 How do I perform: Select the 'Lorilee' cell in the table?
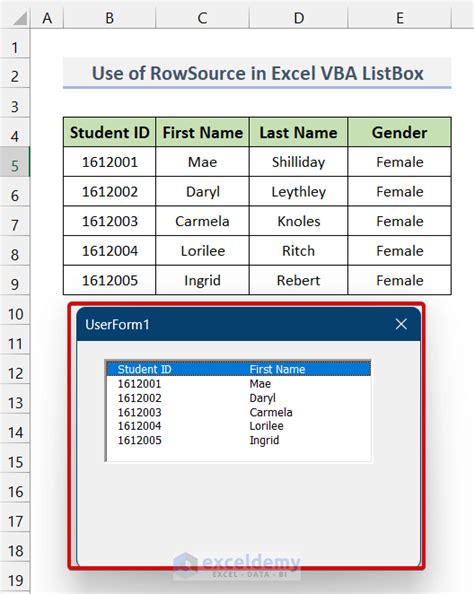point(202,250)
